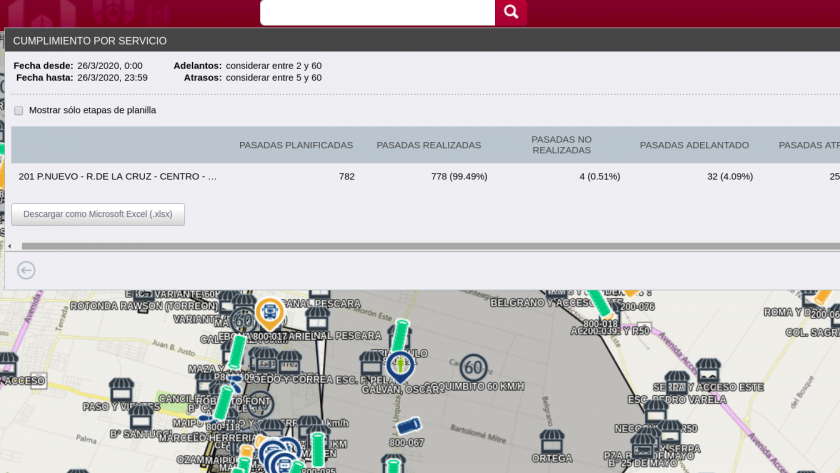840x473 pixels.
Task: Click the magnifier search button
Action: pos(510,12)
